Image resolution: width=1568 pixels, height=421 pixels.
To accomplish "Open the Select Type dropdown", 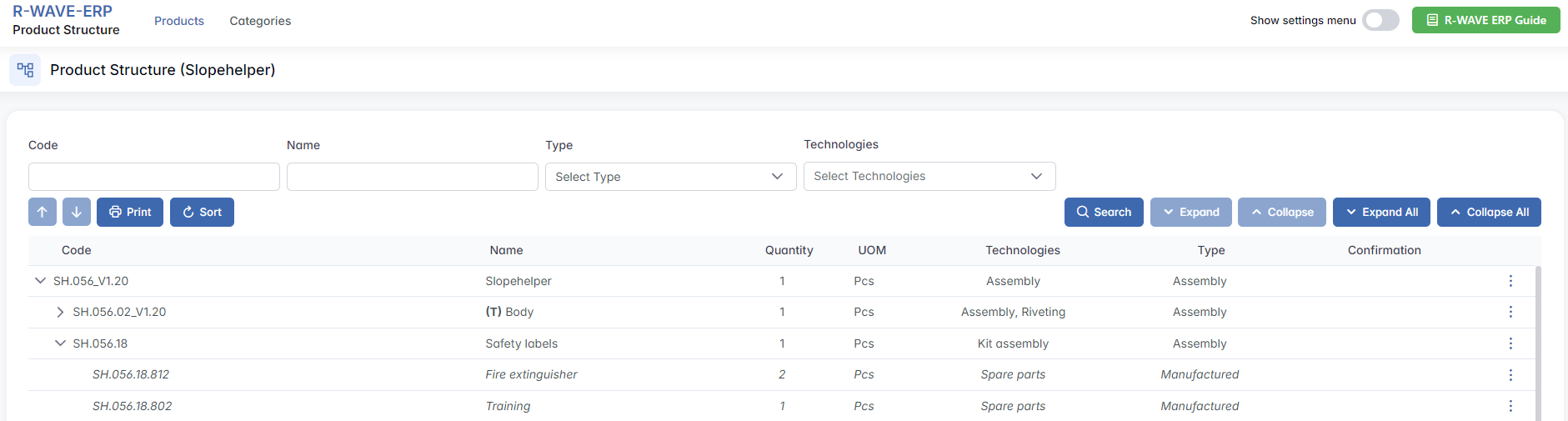I will point(670,177).
